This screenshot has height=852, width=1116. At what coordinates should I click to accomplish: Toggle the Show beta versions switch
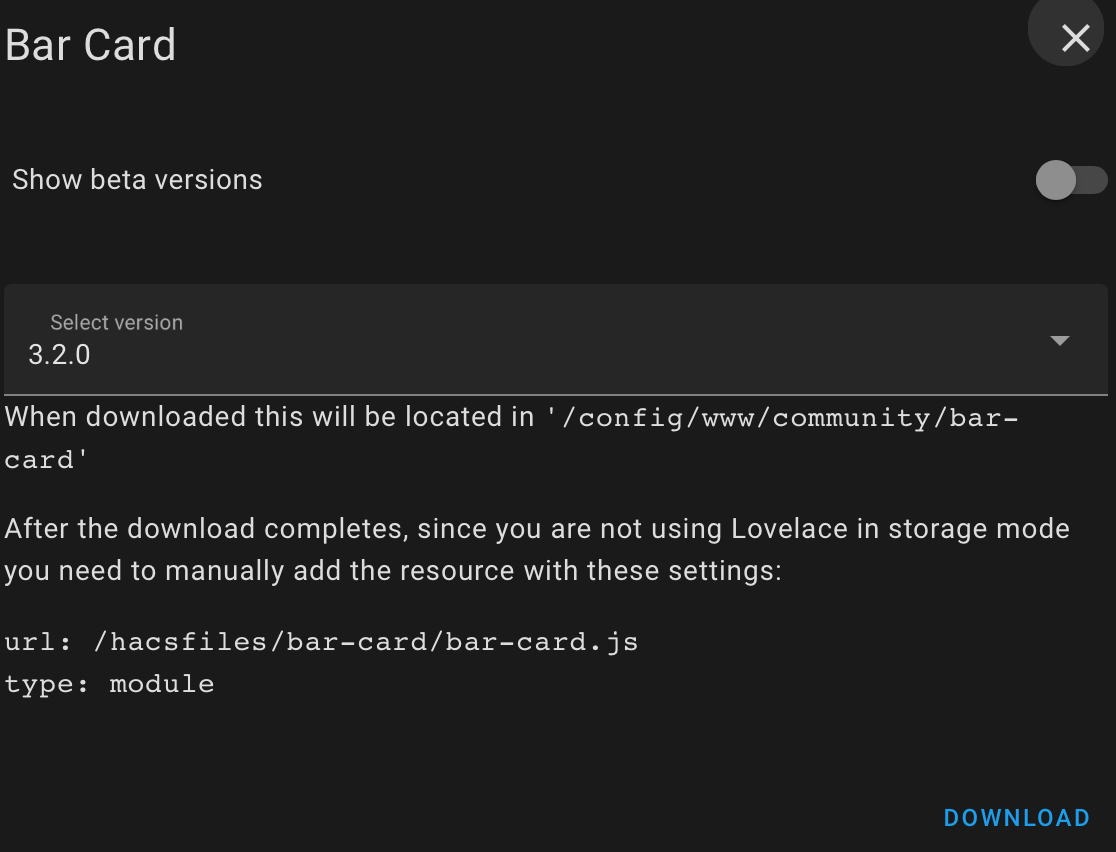pyautogui.click(x=1071, y=181)
